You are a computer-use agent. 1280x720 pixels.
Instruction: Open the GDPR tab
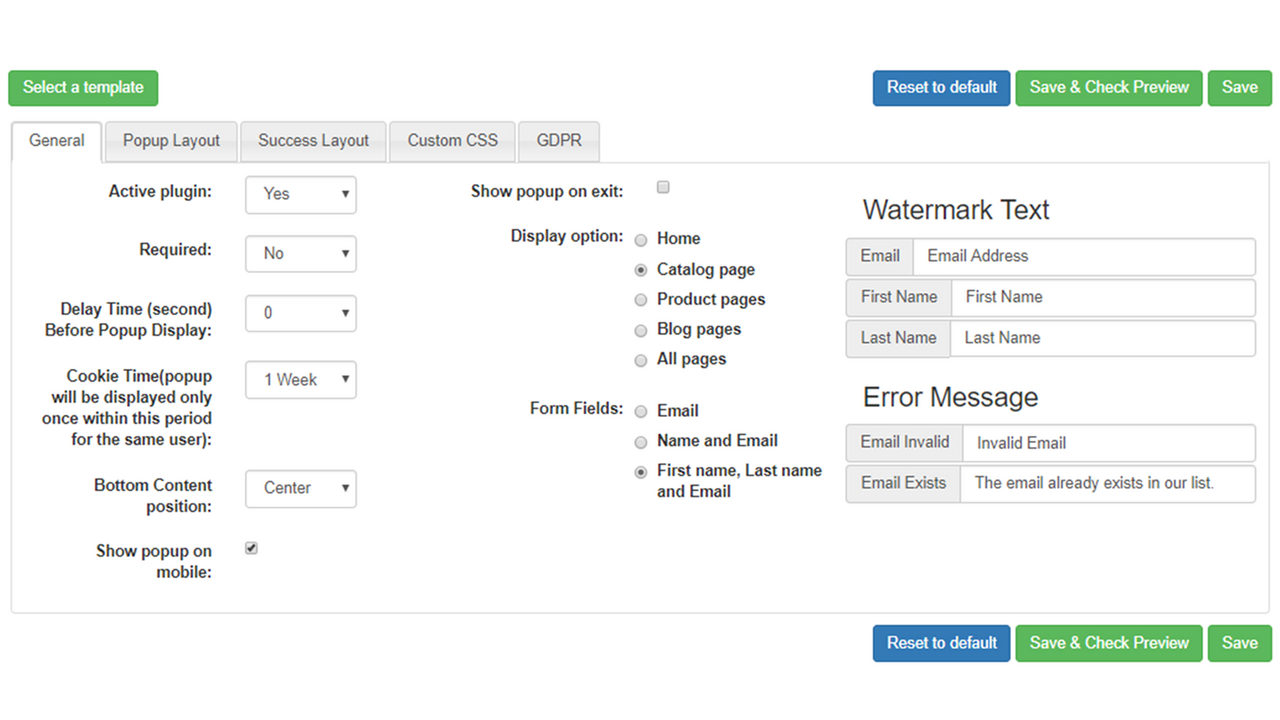click(x=559, y=141)
